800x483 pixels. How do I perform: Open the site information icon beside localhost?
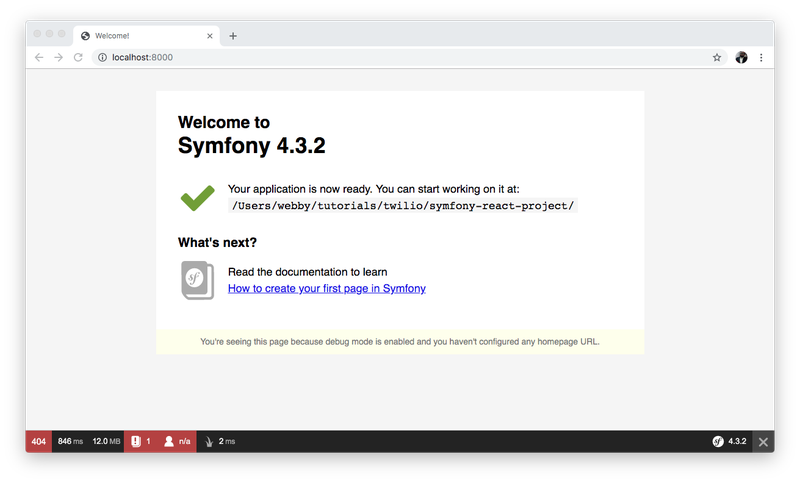102,57
